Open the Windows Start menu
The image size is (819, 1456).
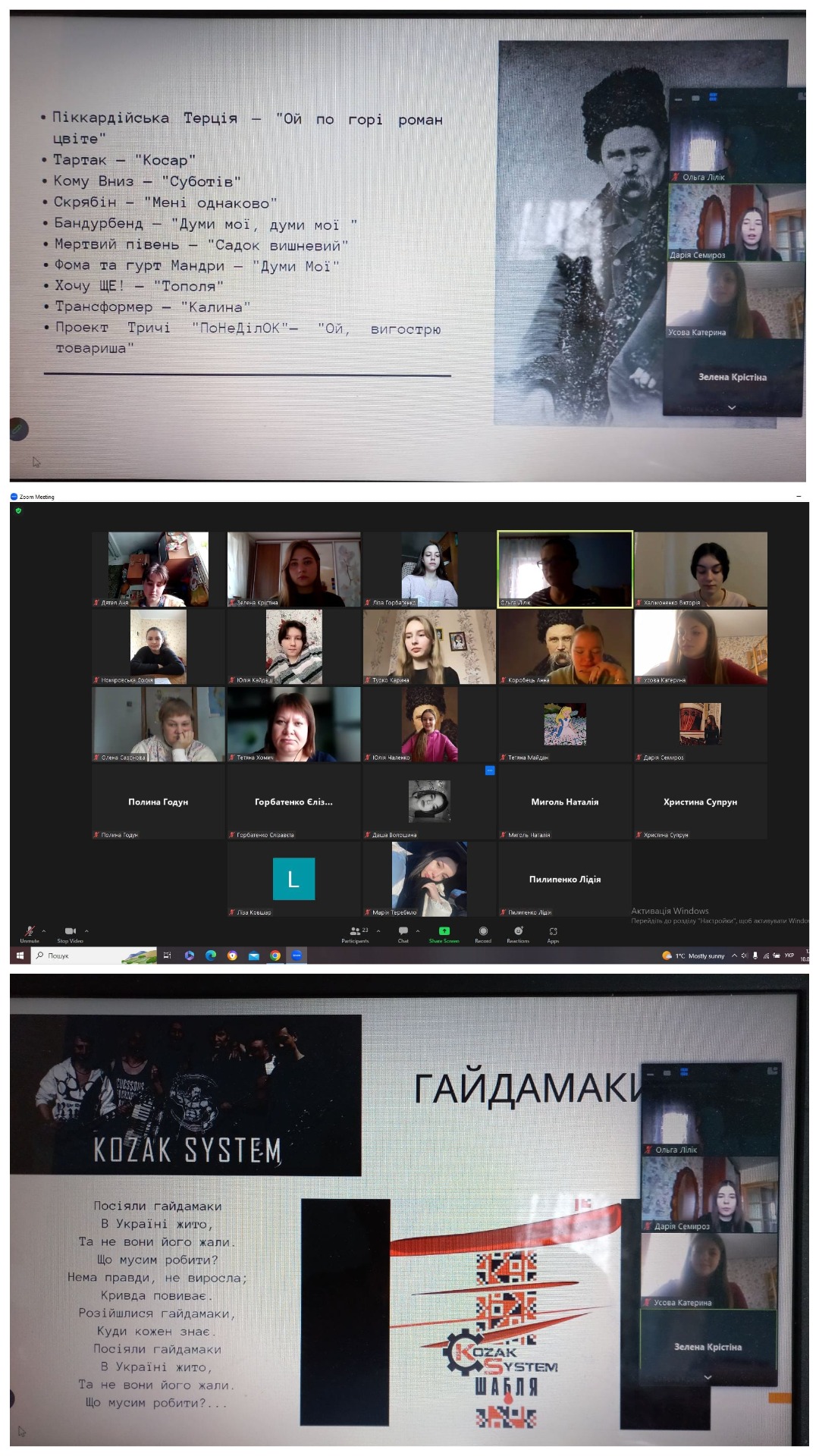(x=20, y=955)
